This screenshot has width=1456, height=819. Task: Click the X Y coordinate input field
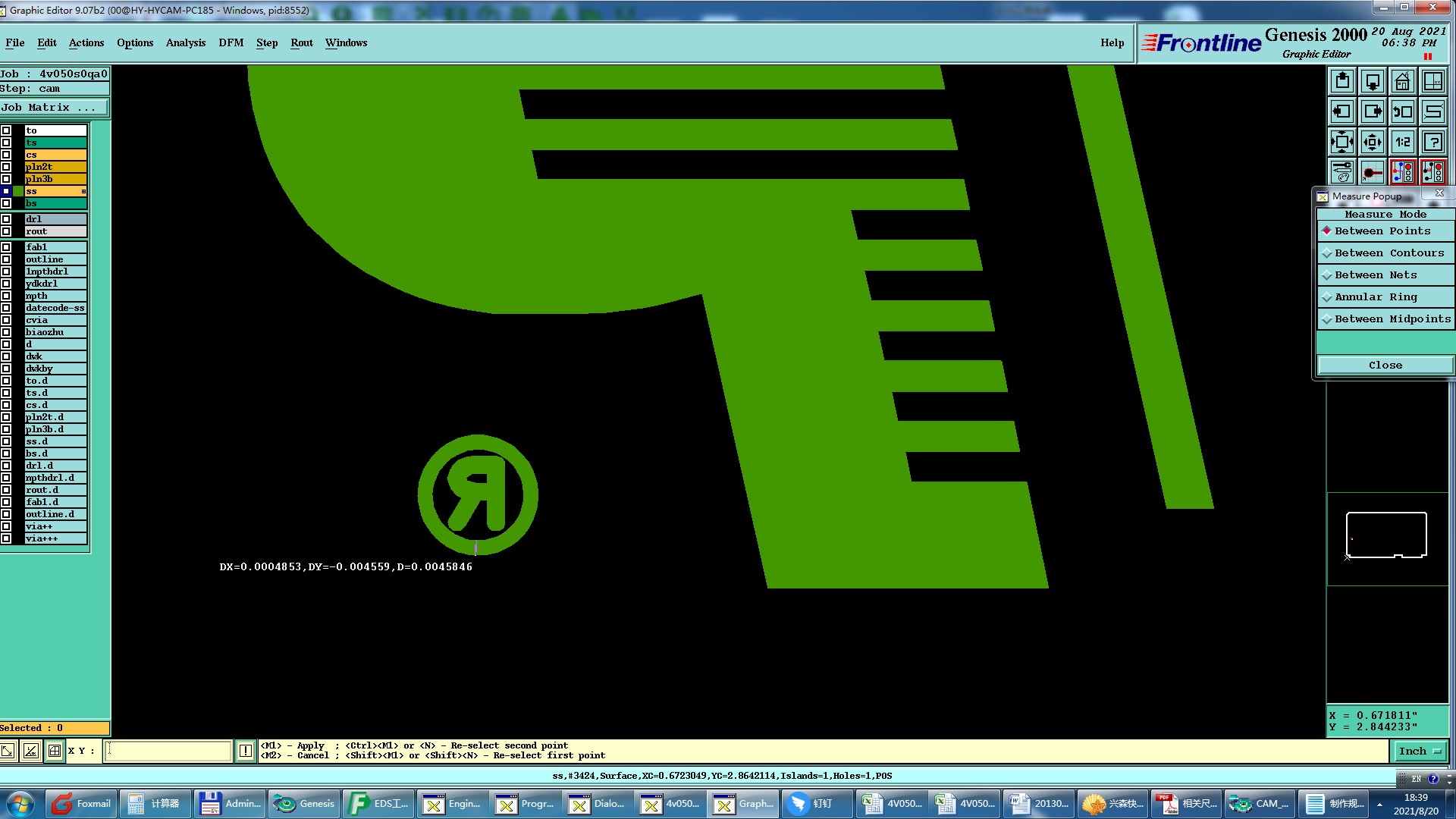click(x=168, y=751)
